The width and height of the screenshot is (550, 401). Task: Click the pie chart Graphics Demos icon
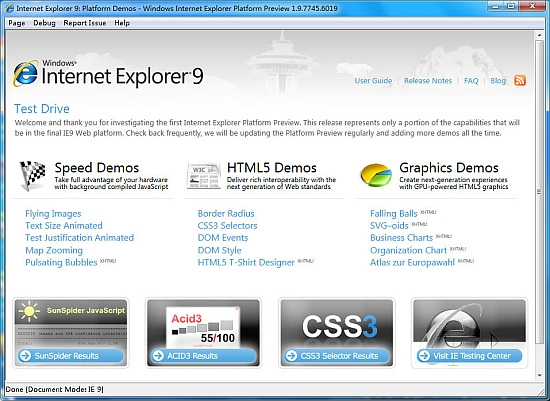point(376,175)
